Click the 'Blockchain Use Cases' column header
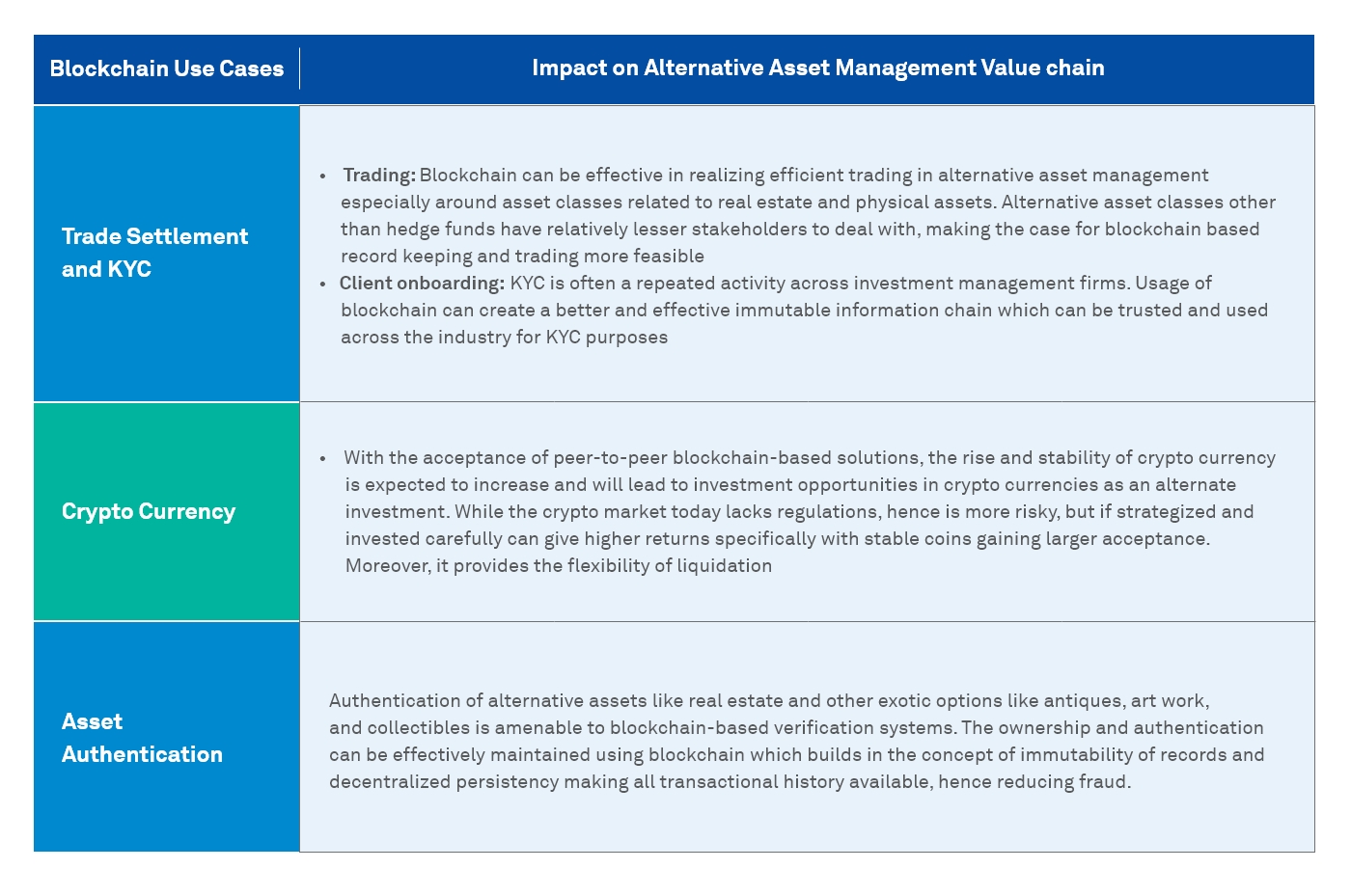 pos(166,68)
